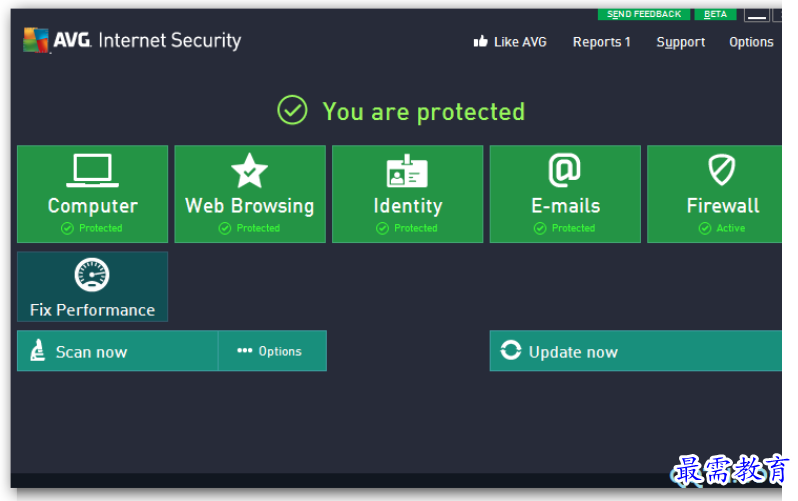Open the Support menu
Image resolution: width=798 pixels, height=501 pixels.
(x=680, y=42)
